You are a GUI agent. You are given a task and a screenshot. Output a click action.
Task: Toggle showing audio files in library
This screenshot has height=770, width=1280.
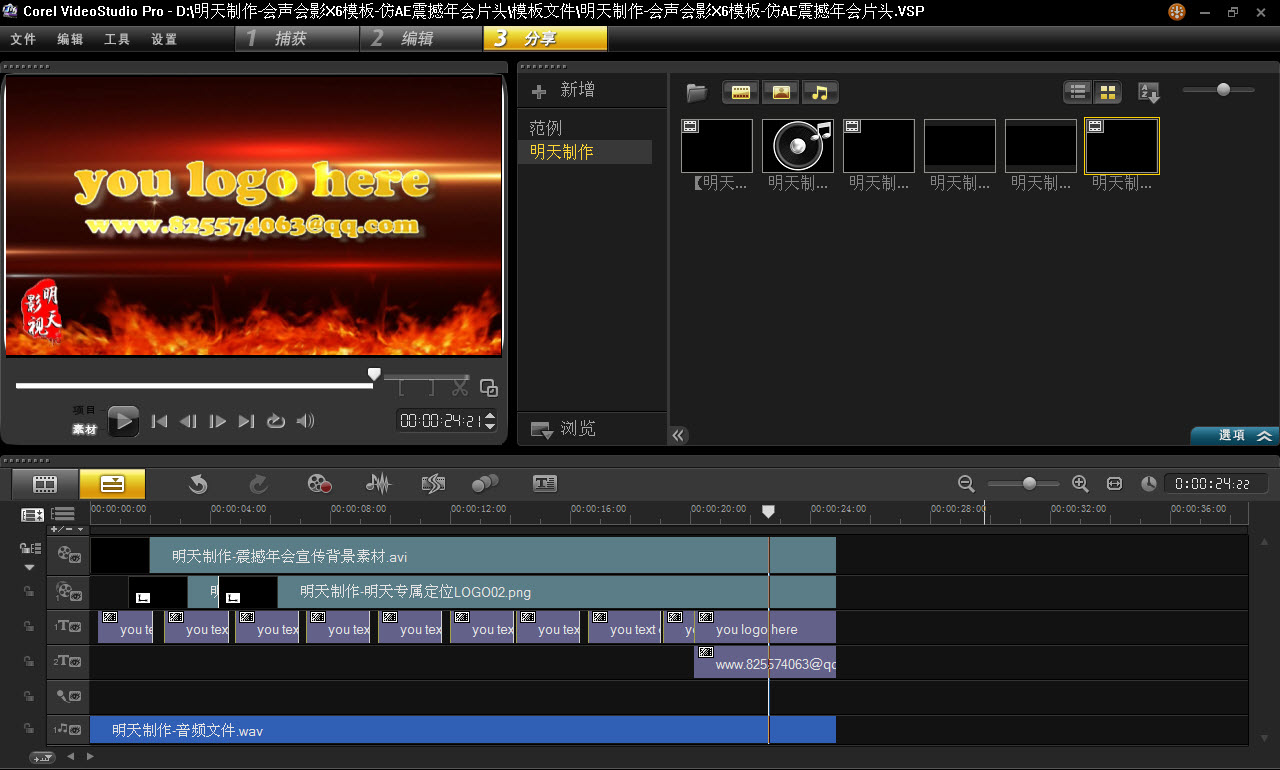pyautogui.click(x=820, y=92)
